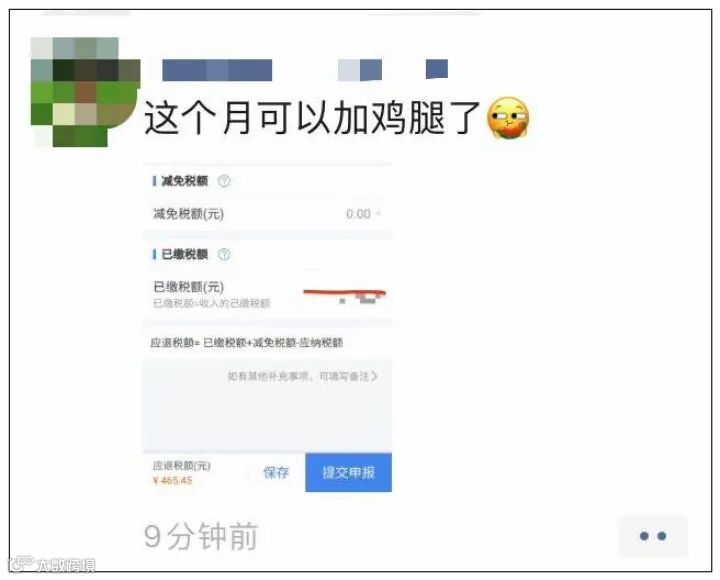720x580 pixels.
Task: Tap the pixelated user avatar
Action: tap(85, 92)
